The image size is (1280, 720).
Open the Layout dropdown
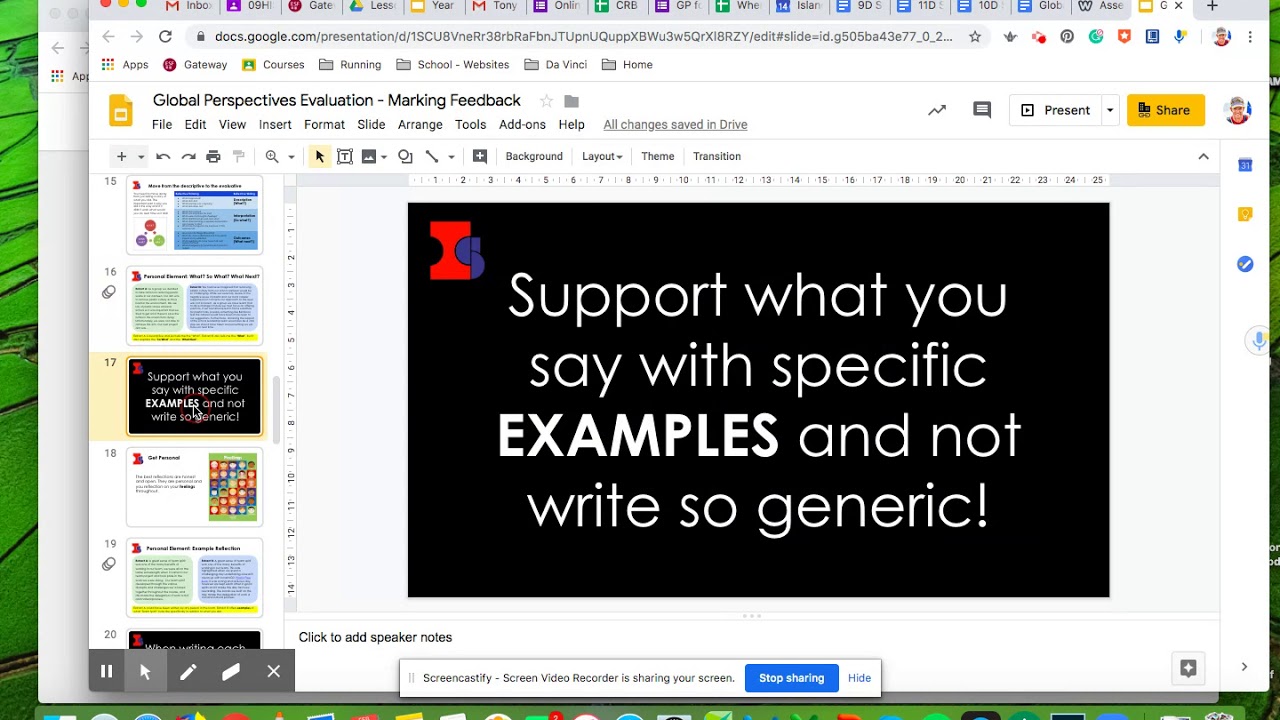602,156
